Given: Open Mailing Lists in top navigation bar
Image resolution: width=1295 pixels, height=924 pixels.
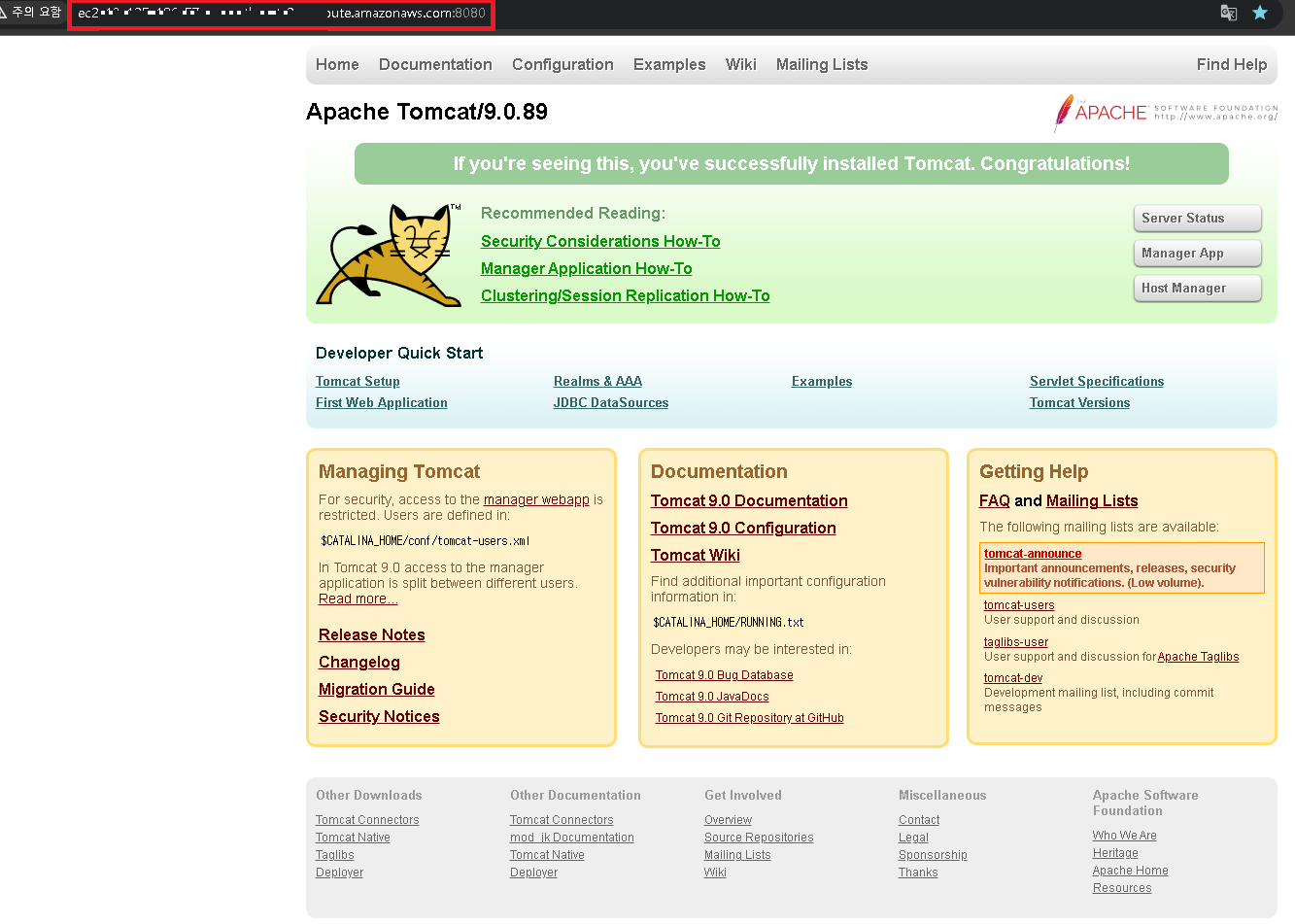Looking at the screenshot, I should click(x=822, y=64).
